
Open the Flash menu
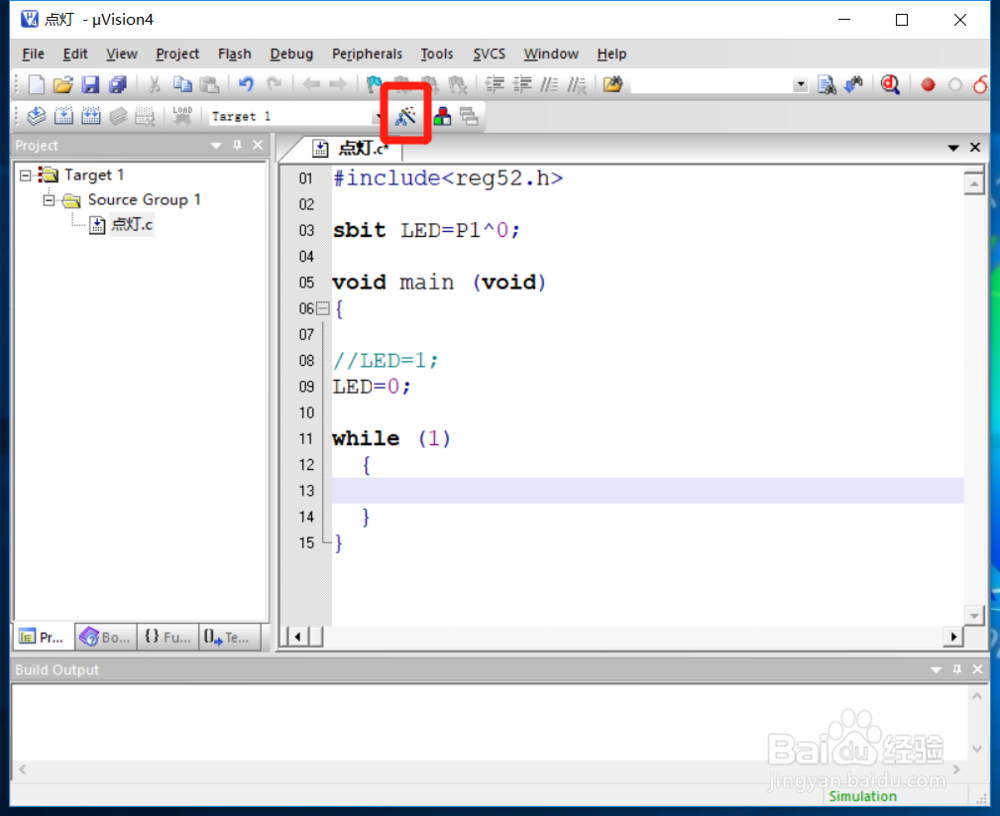(234, 54)
